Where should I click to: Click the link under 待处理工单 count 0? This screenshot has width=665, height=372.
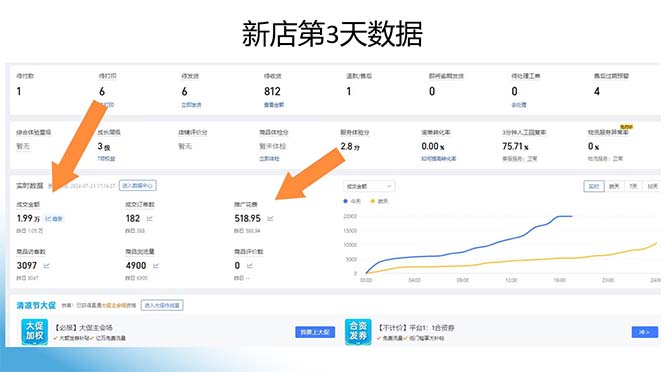coord(519,105)
